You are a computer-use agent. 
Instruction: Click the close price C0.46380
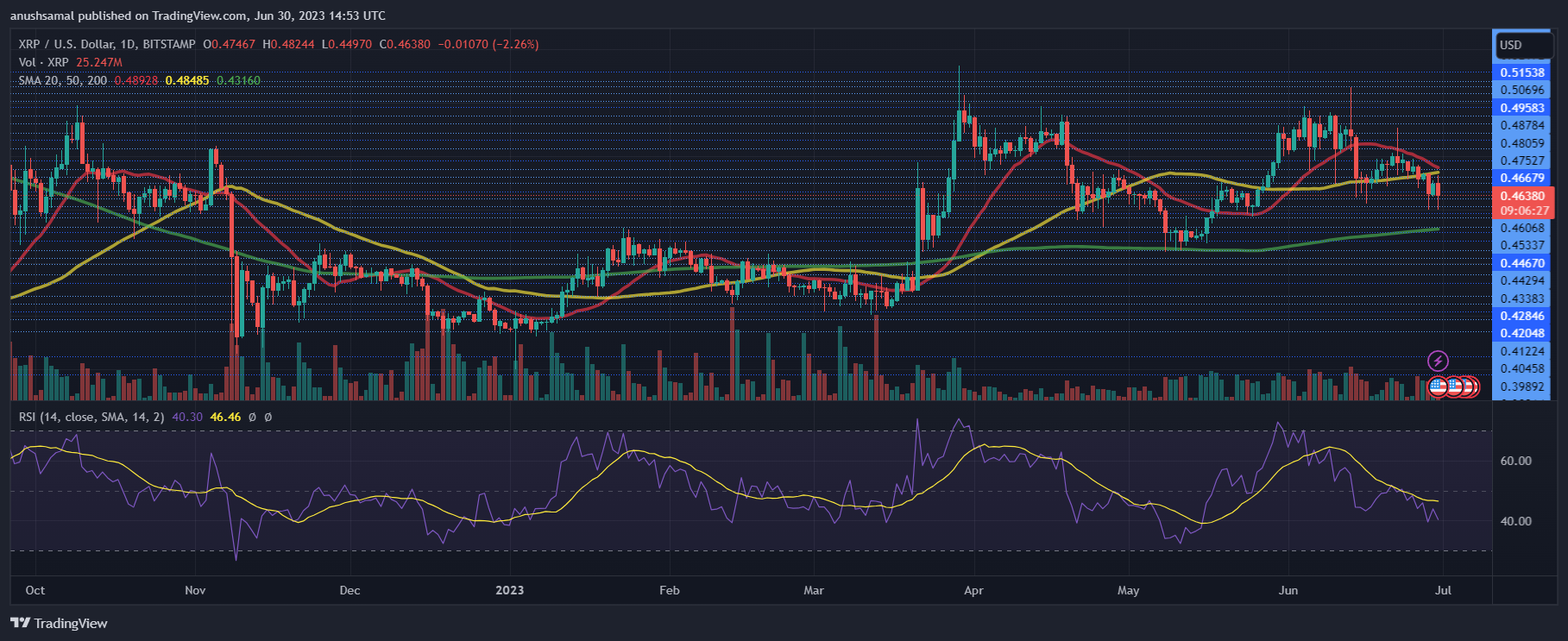pos(405,44)
